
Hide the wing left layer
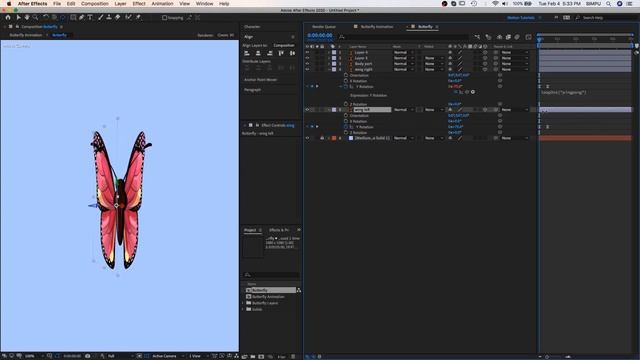click(307, 110)
